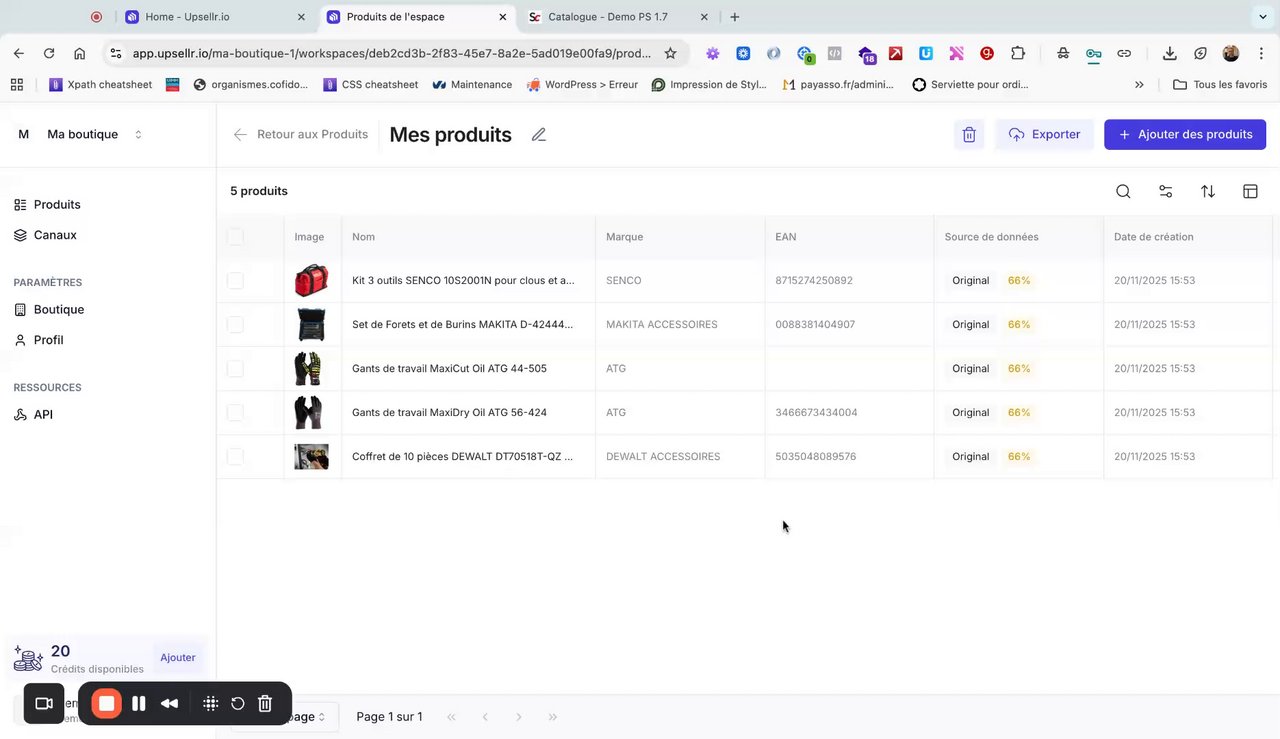Click the back arrow before Retour aux Produits
The height and width of the screenshot is (739, 1280).
(240, 134)
